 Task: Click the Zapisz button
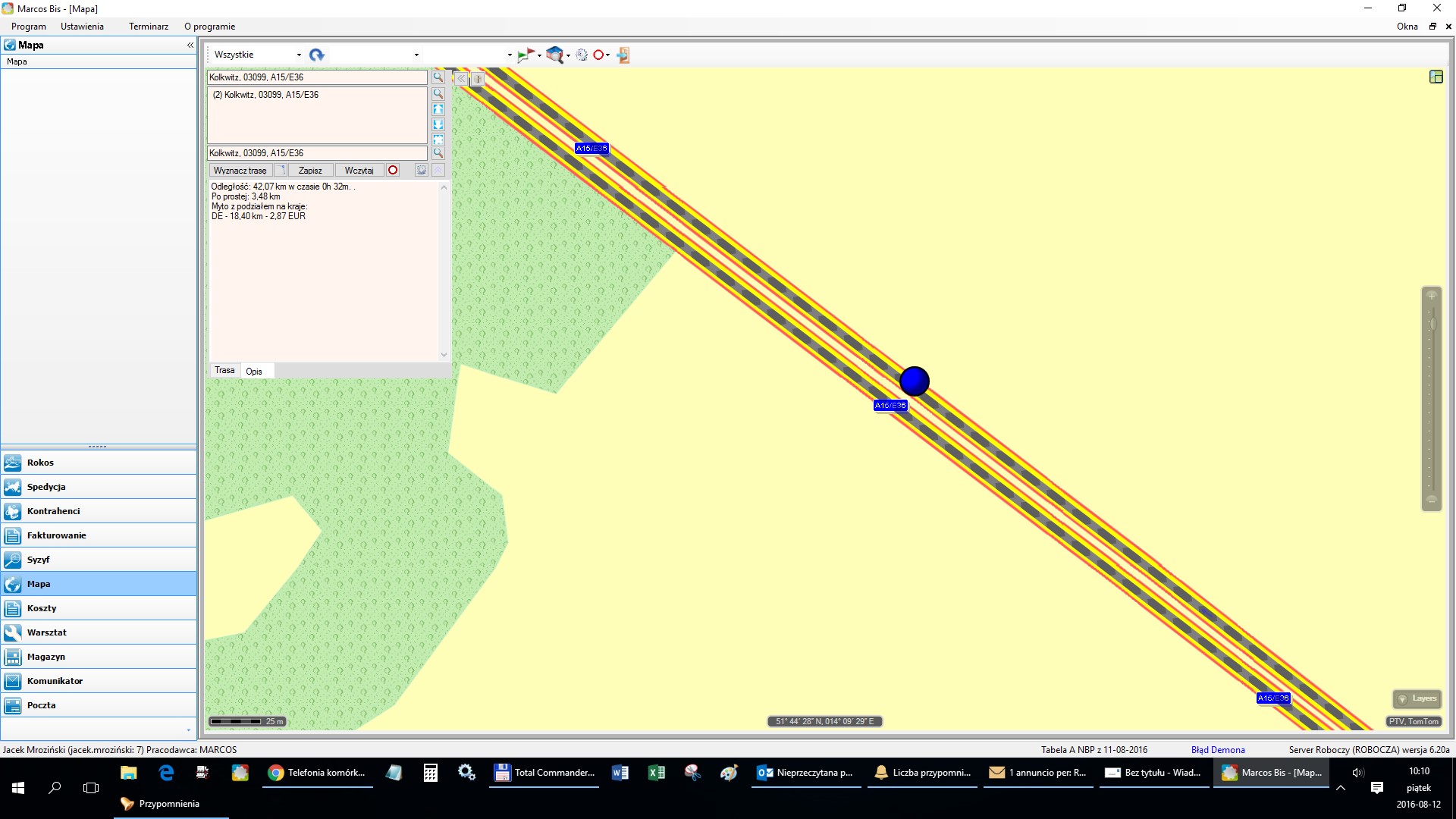(310, 171)
